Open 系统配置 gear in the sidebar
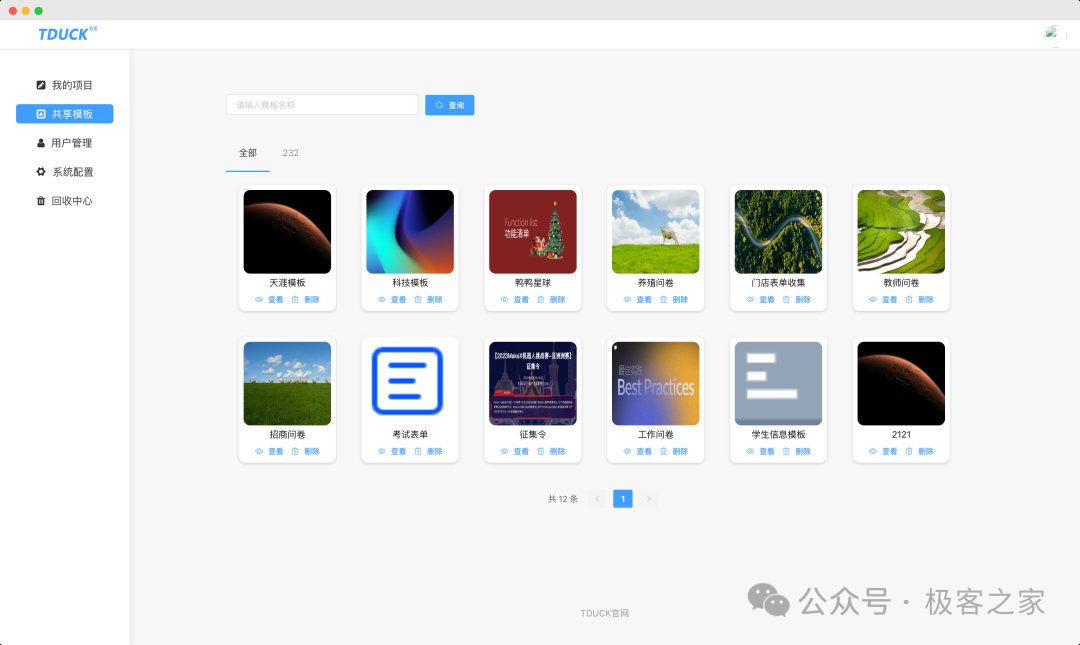1080x645 pixels. [x=41, y=172]
